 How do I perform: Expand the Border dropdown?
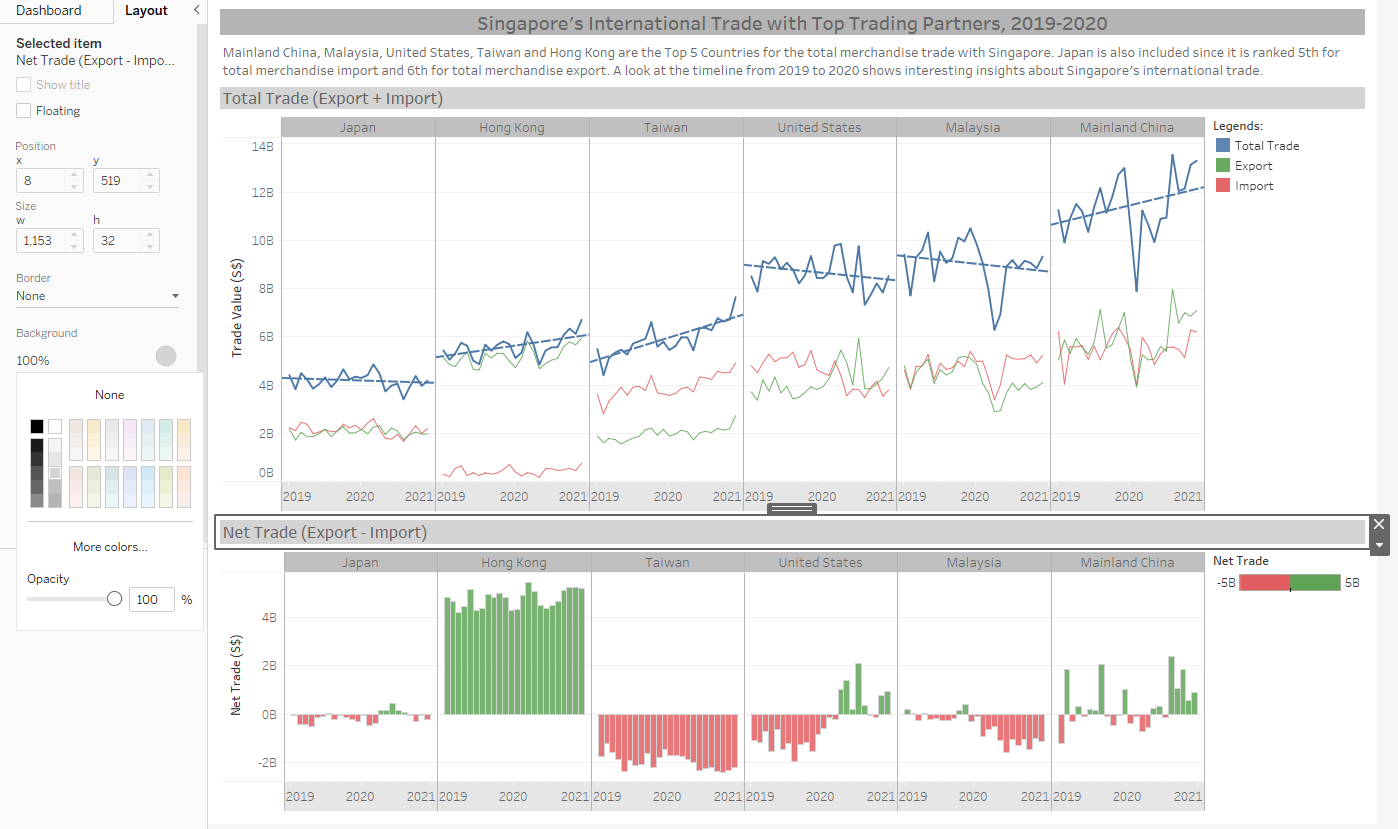coord(98,296)
